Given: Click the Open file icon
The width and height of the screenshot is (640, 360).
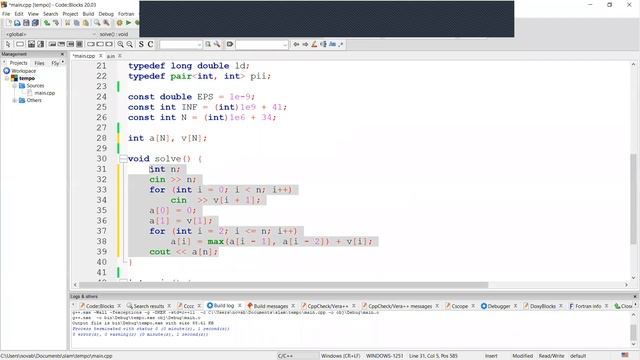Looking at the screenshot, I should pos(17,23).
